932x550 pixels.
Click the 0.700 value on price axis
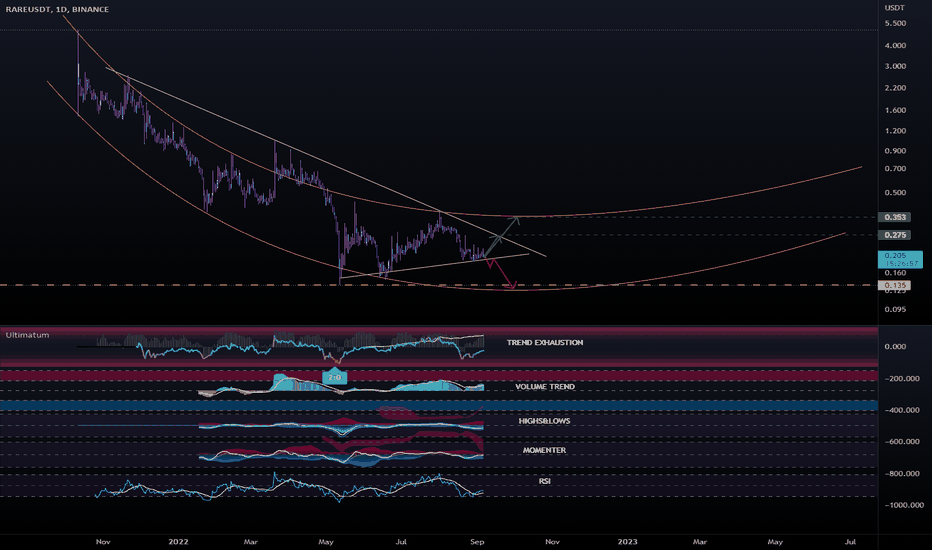pyautogui.click(x=895, y=169)
